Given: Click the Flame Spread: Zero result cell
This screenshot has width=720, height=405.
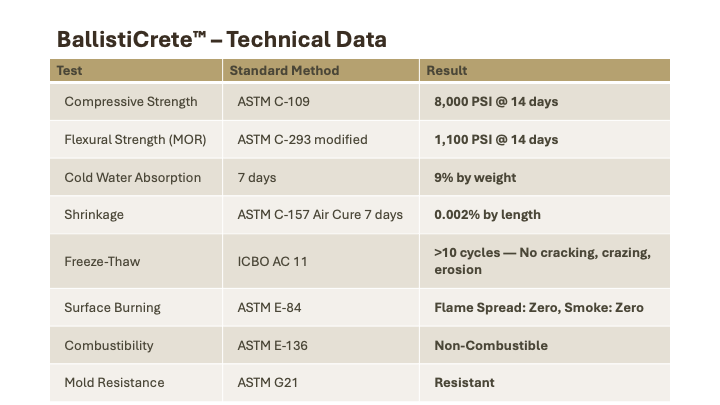Looking at the screenshot, I should pos(545,308).
